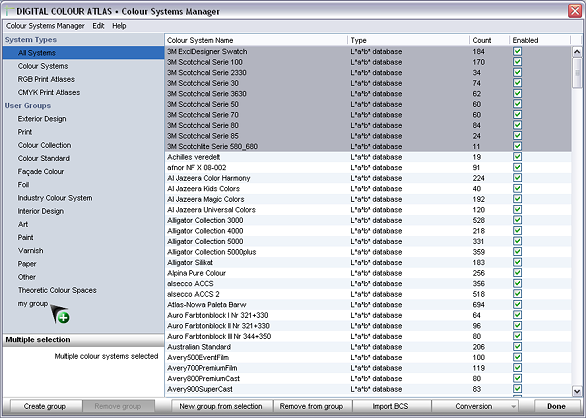Click count 528 of Alligator Collection 3000
Viewport: 586px width, 418px height.
coord(478,220)
